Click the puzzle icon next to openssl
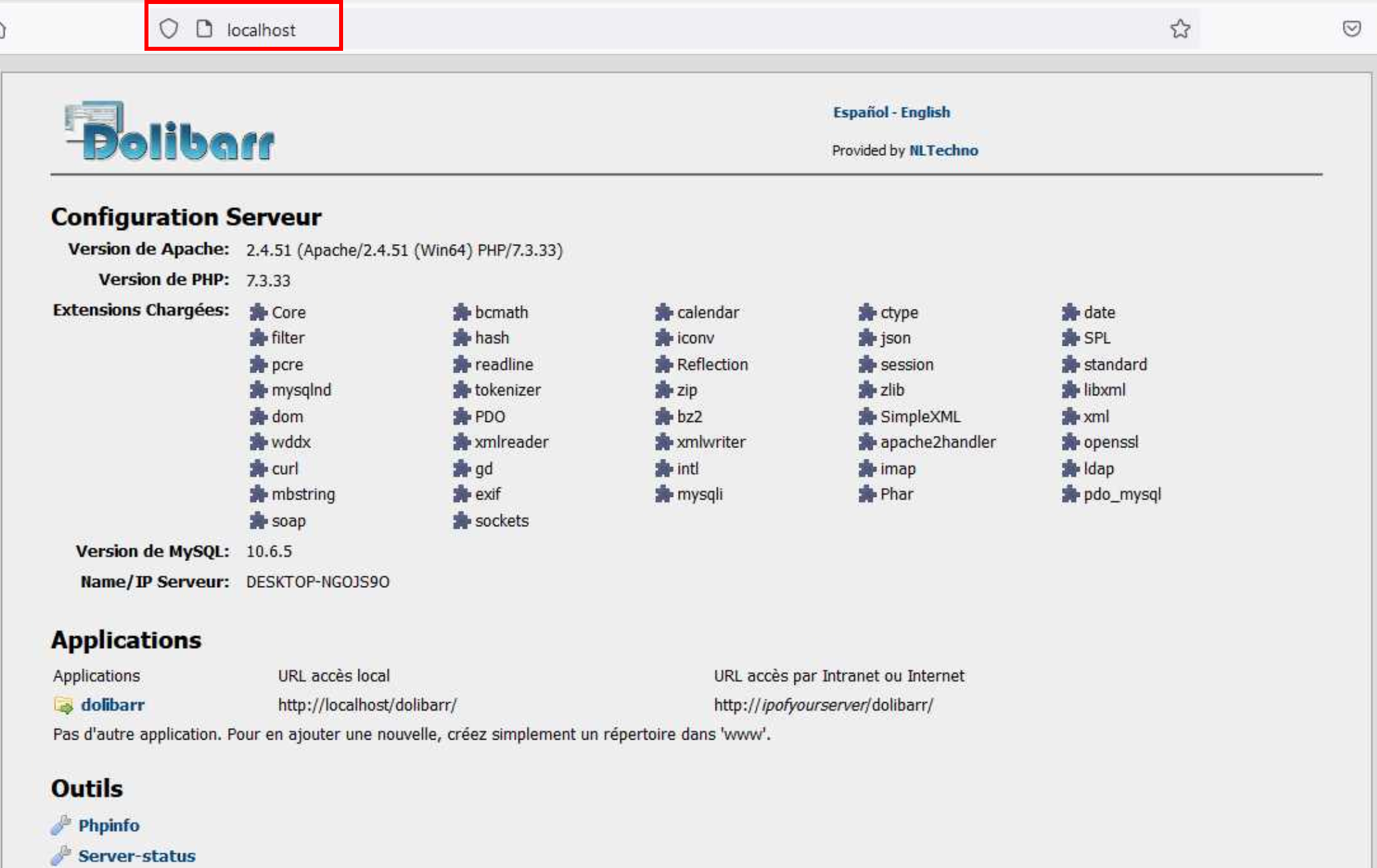1377x868 pixels. pyautogui.click(x=1070, y=442)
